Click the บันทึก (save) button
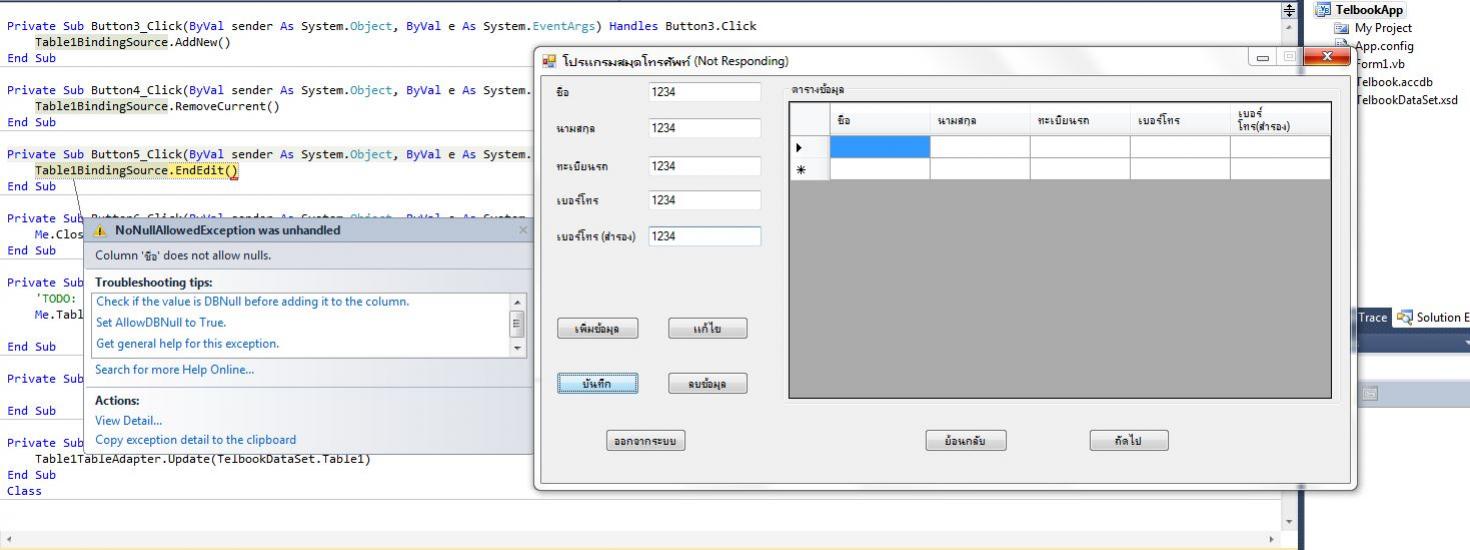 tap(598, 384)
